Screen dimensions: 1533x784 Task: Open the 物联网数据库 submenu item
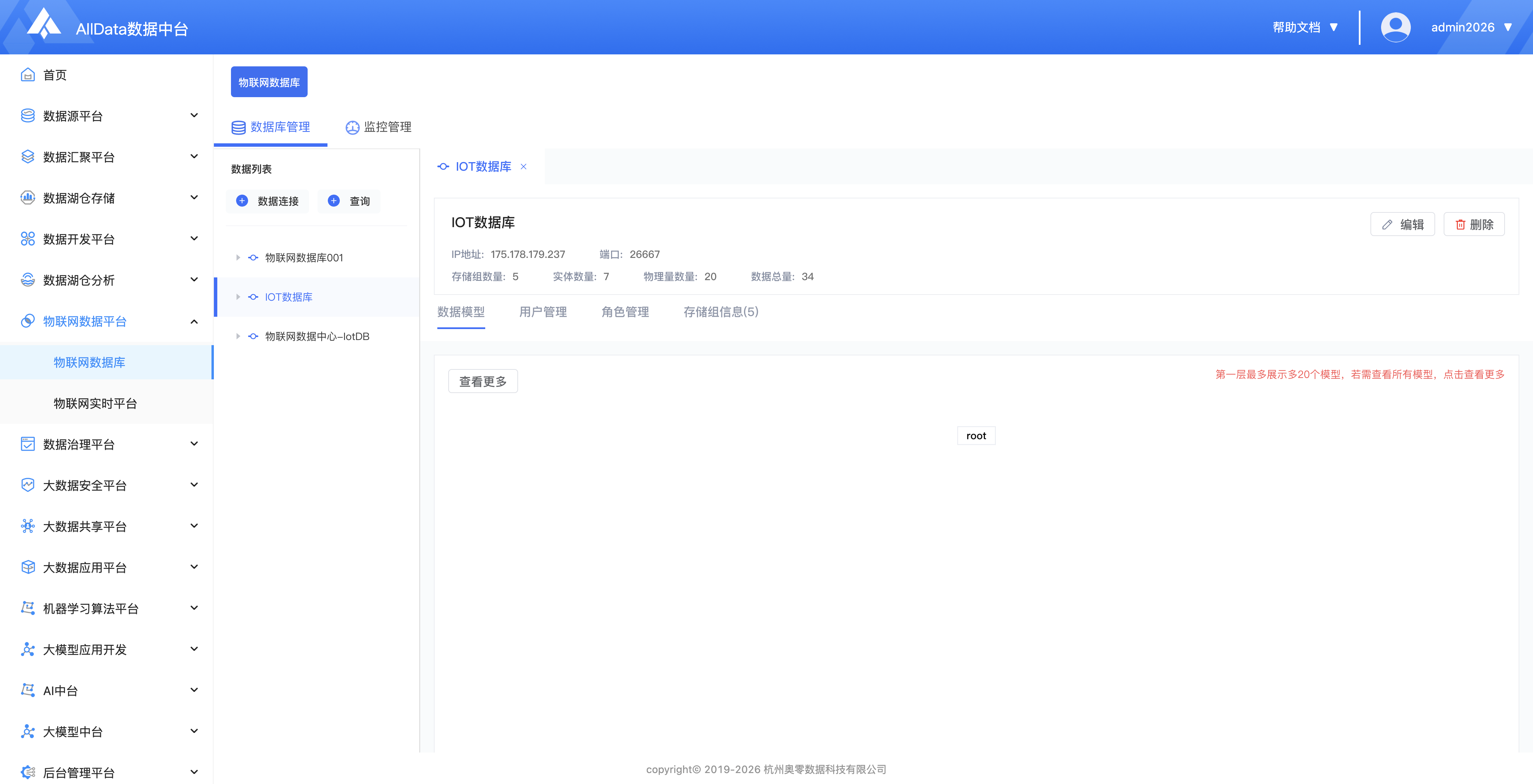tap(106, 362)
